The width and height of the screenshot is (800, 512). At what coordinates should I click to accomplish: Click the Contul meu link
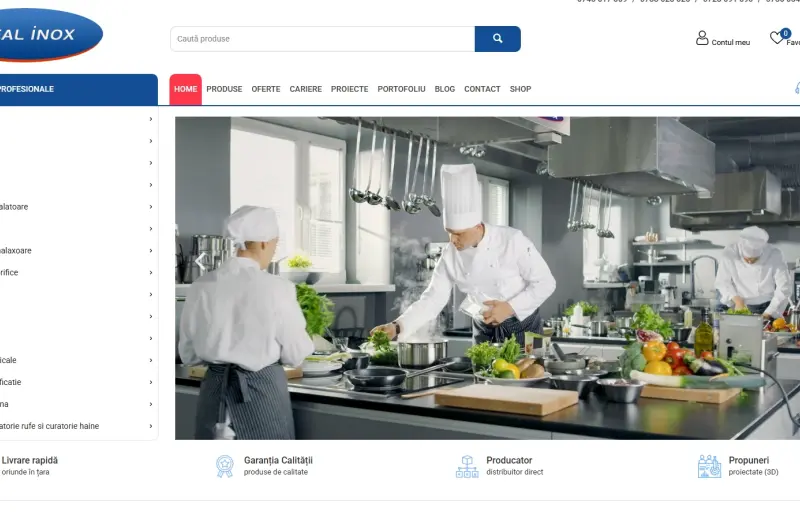[731, 42]
